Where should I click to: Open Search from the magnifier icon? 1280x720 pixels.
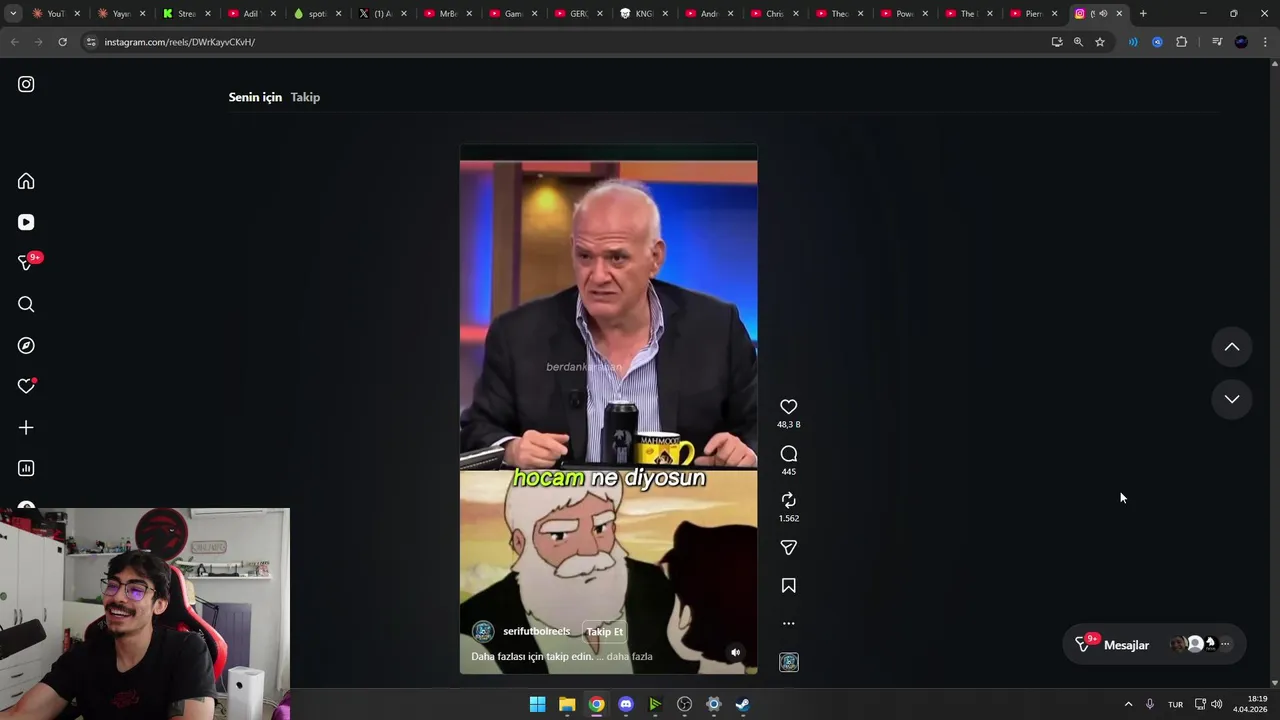(26, 304)
